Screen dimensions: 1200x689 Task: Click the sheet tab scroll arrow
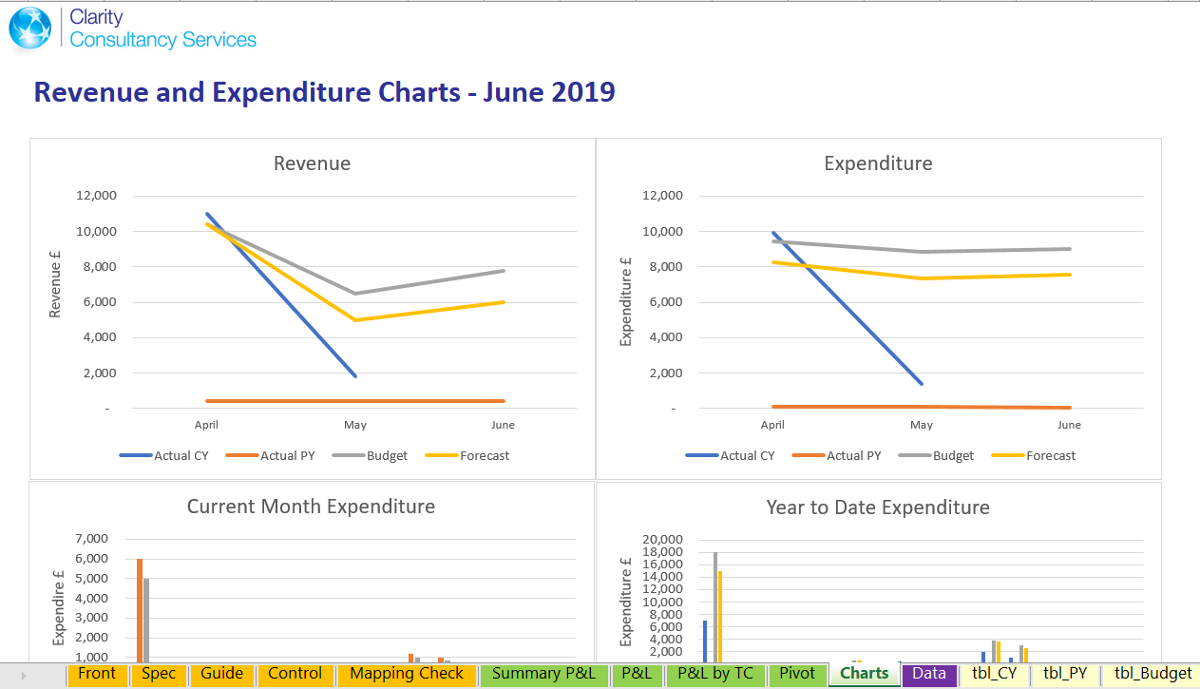[x=23, y=676]
